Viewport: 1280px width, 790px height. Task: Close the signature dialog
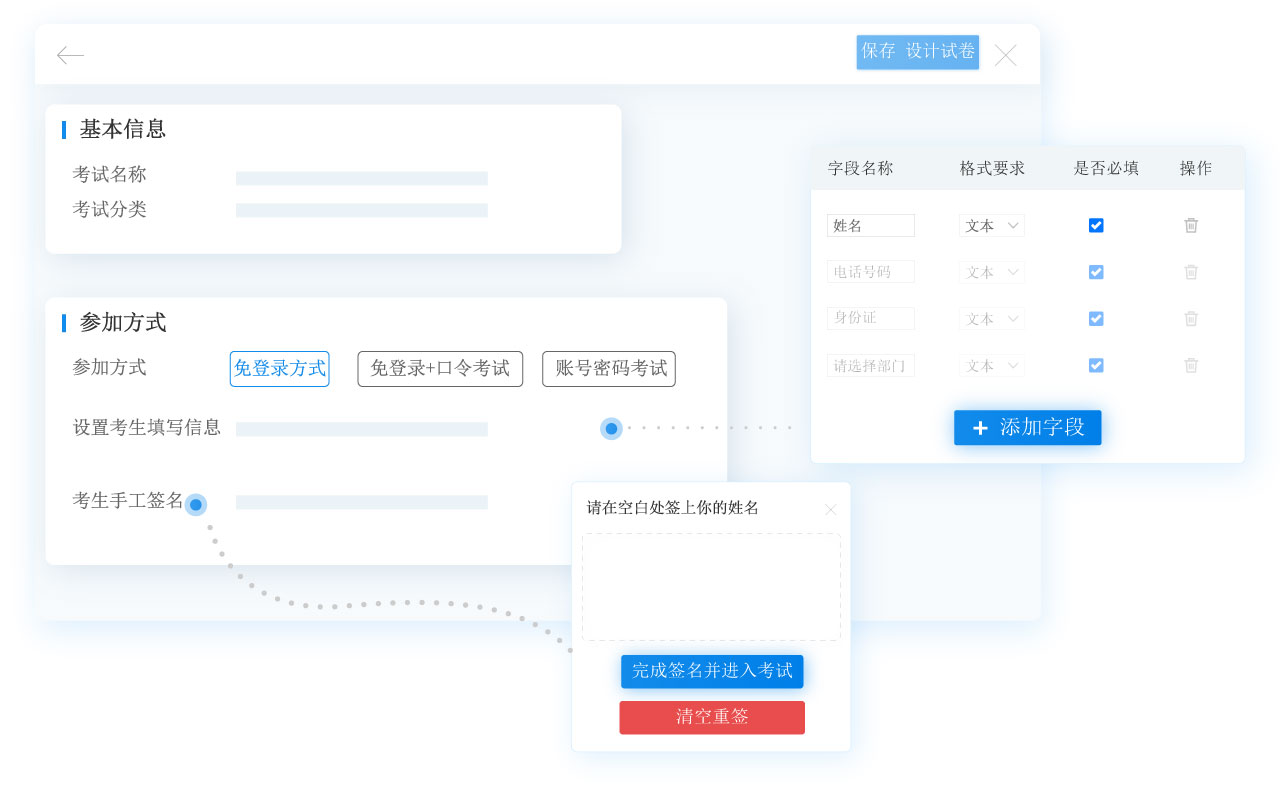(830, 510)
